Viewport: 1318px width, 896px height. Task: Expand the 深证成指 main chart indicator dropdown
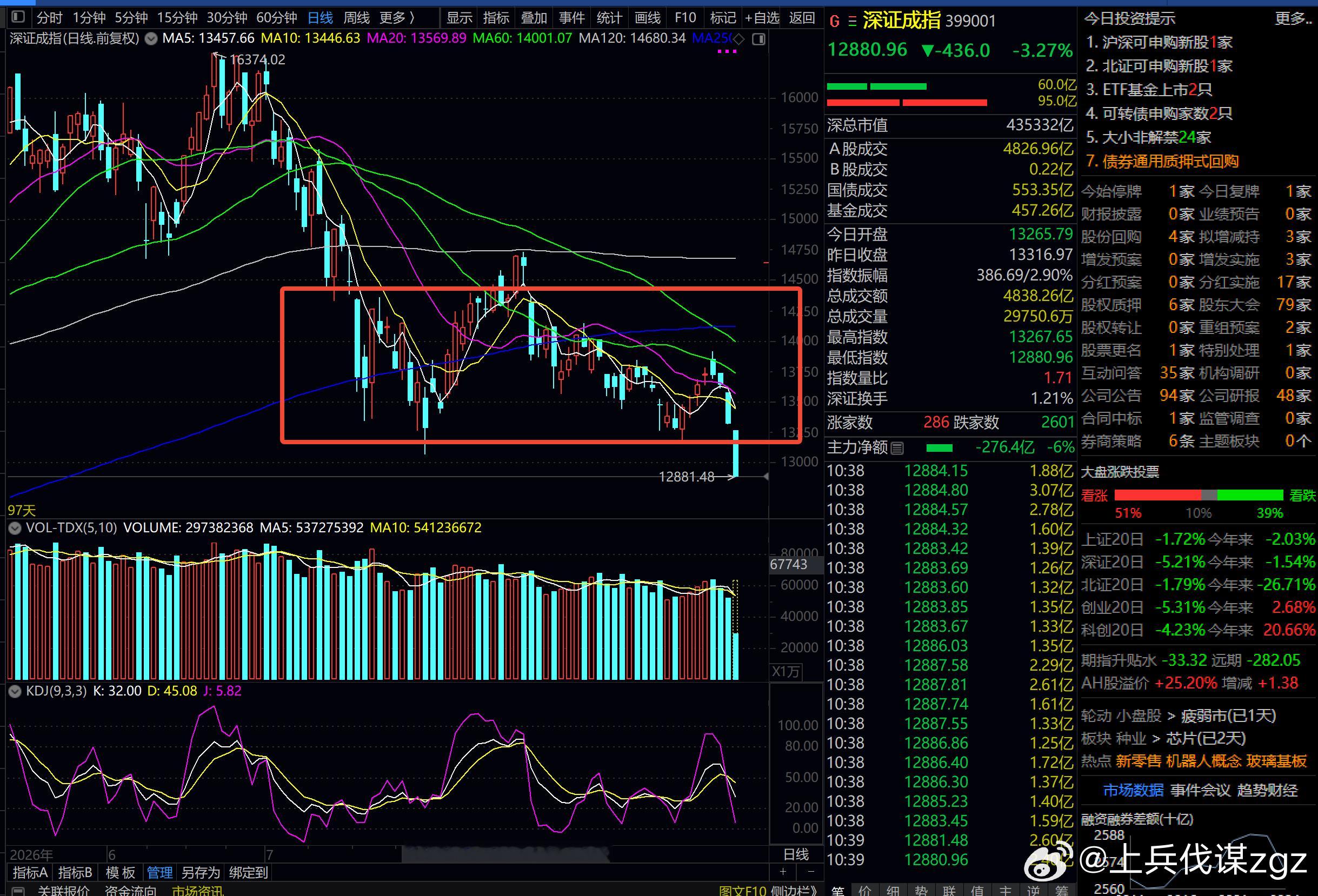tap(151, 38)
